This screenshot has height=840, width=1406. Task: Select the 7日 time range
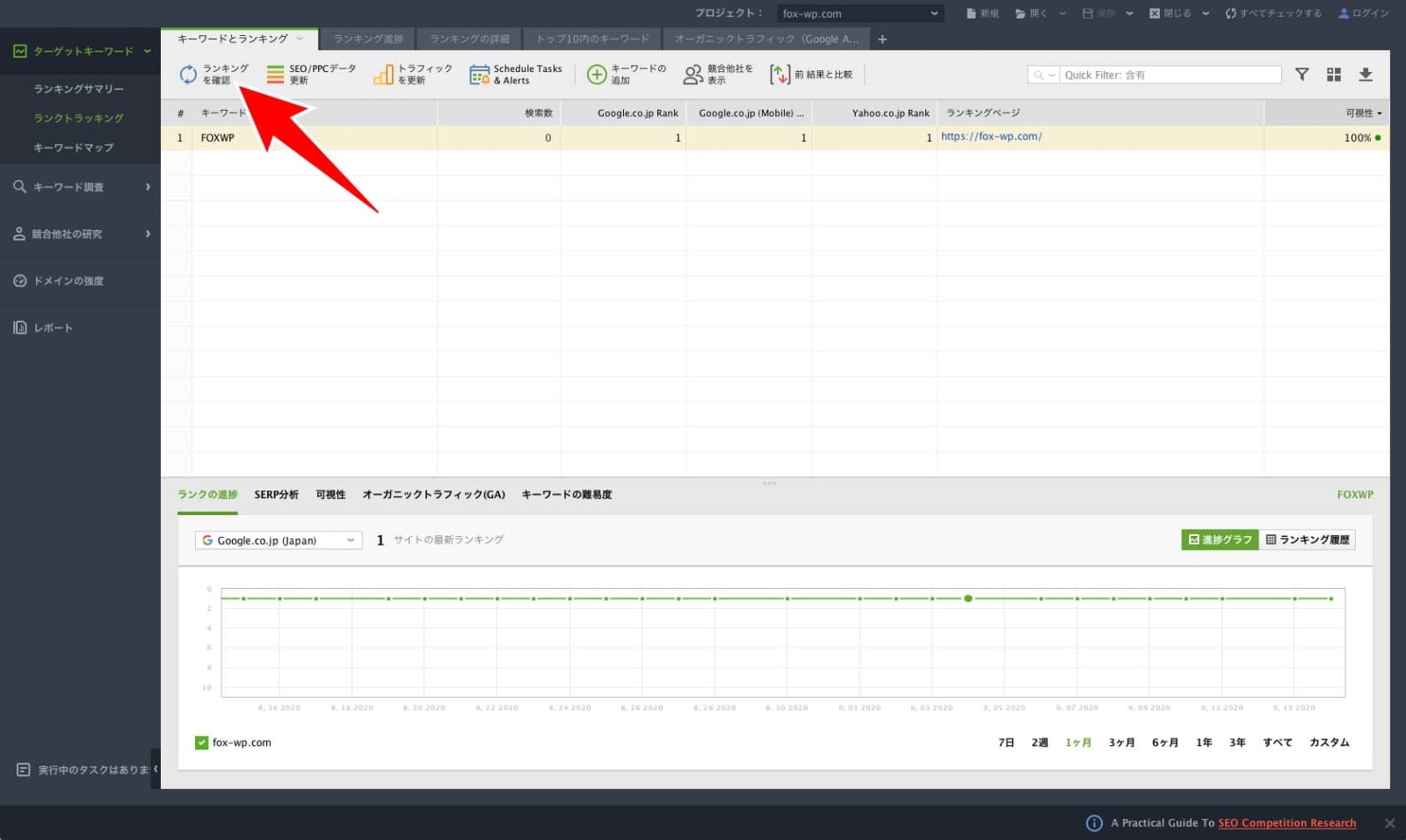coord(1006,742)
